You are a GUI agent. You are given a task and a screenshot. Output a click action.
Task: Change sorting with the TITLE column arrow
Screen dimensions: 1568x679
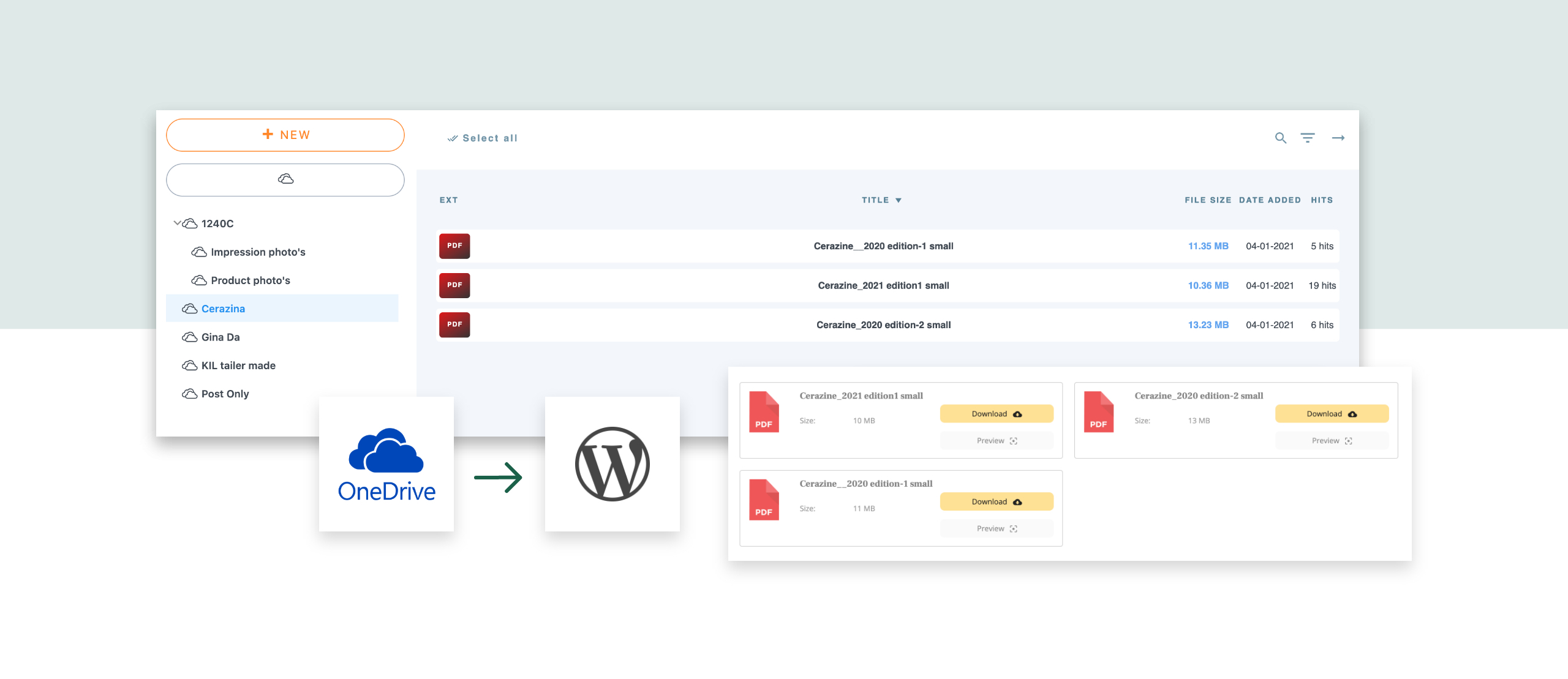click(898, 200)
